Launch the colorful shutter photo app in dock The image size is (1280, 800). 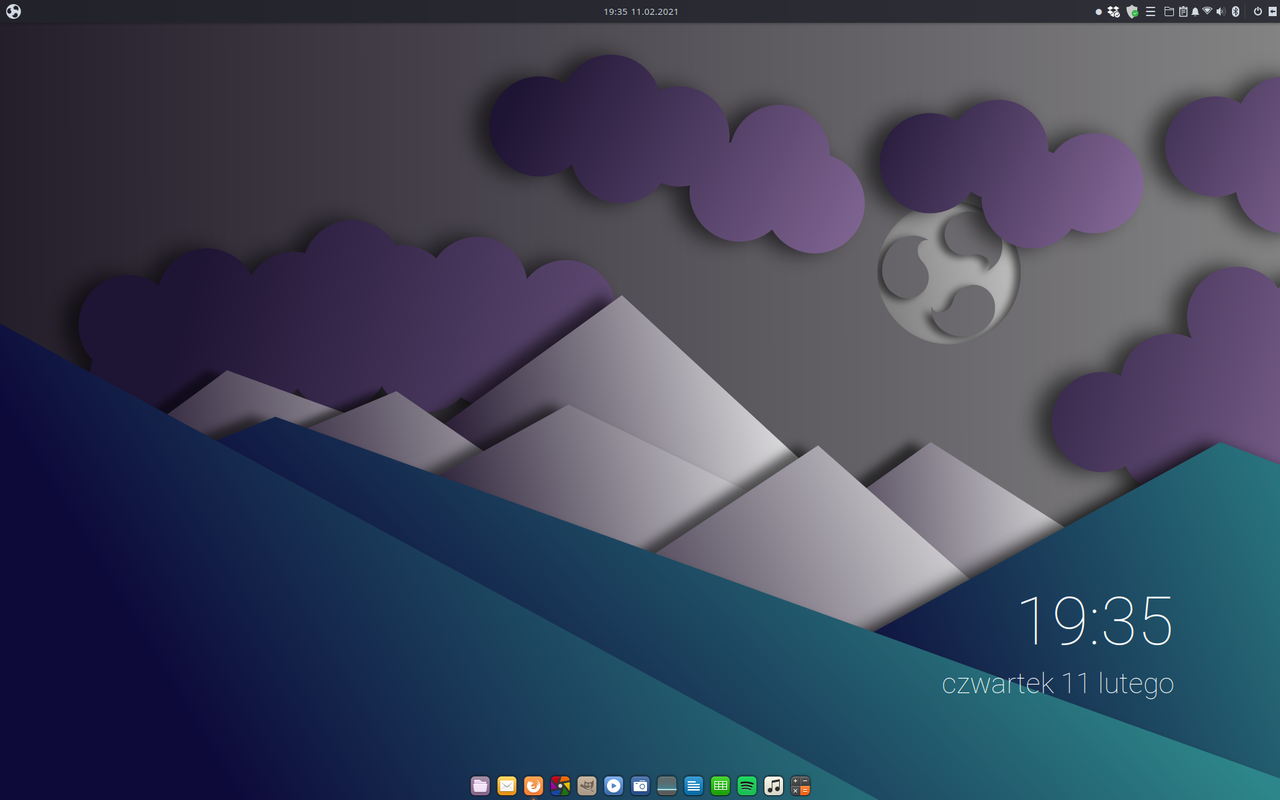click(x=560, y=786)
